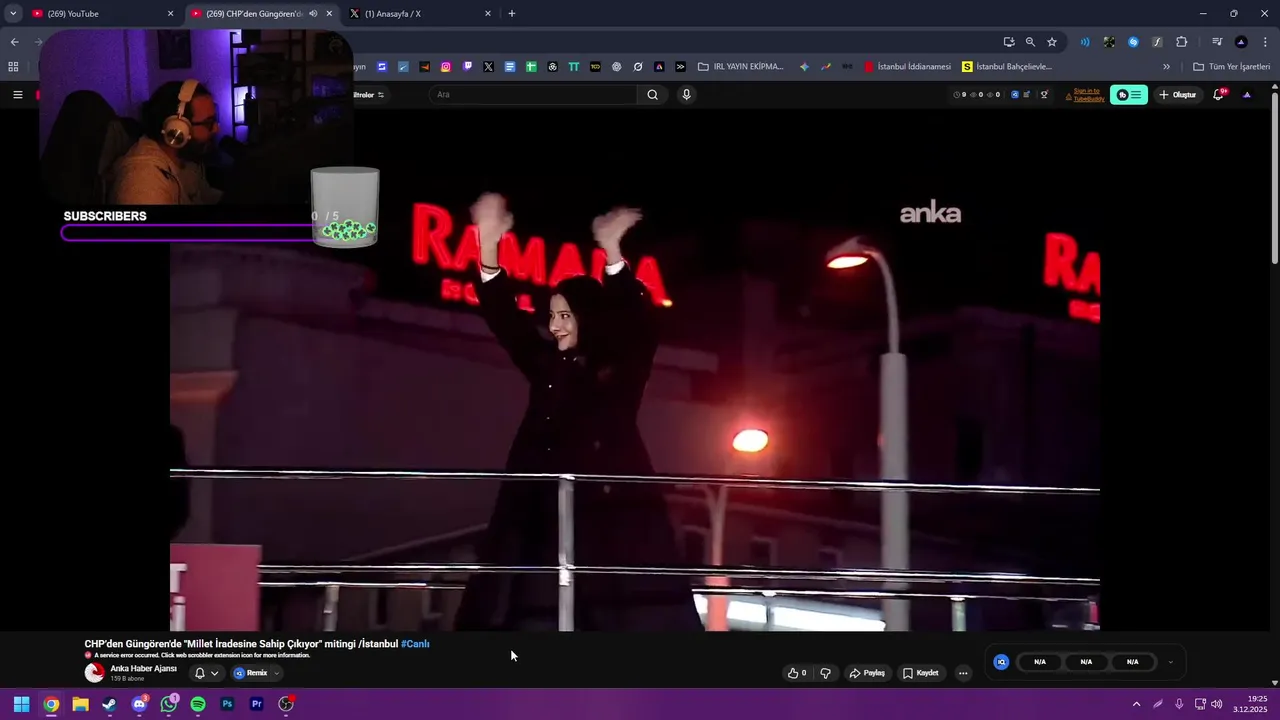Go back with browser back arrow
Screen dimensions: 1280x720
pyautogui.click(x=14, y=42)
